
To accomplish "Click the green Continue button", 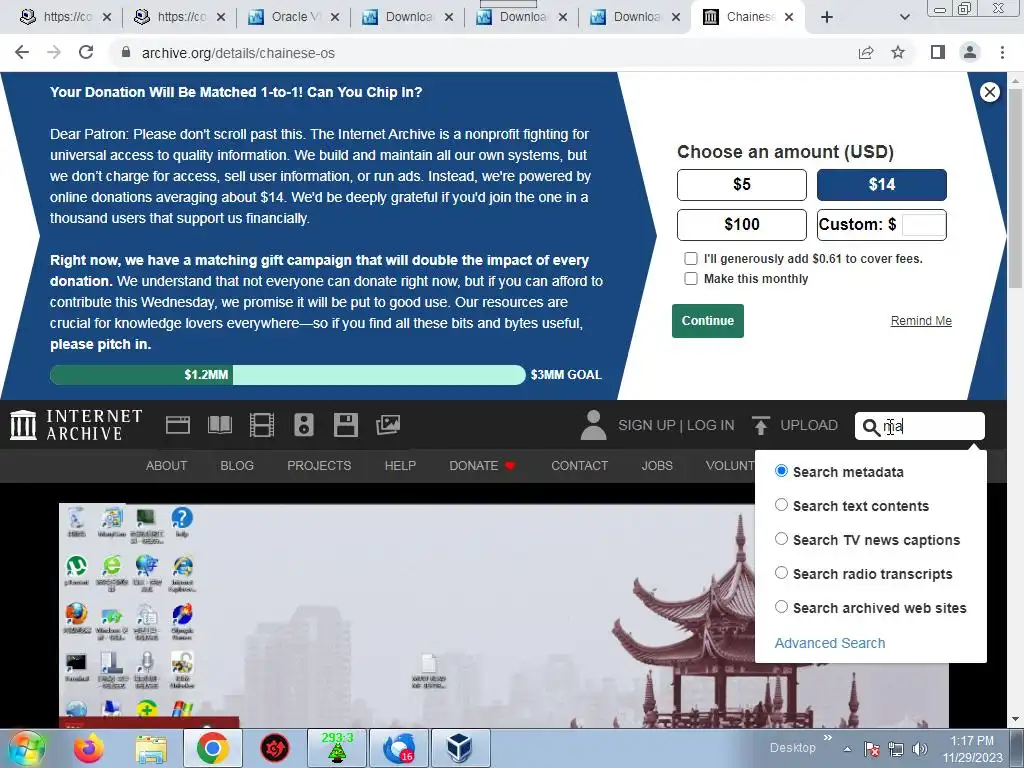I will [x=708, y=321].
